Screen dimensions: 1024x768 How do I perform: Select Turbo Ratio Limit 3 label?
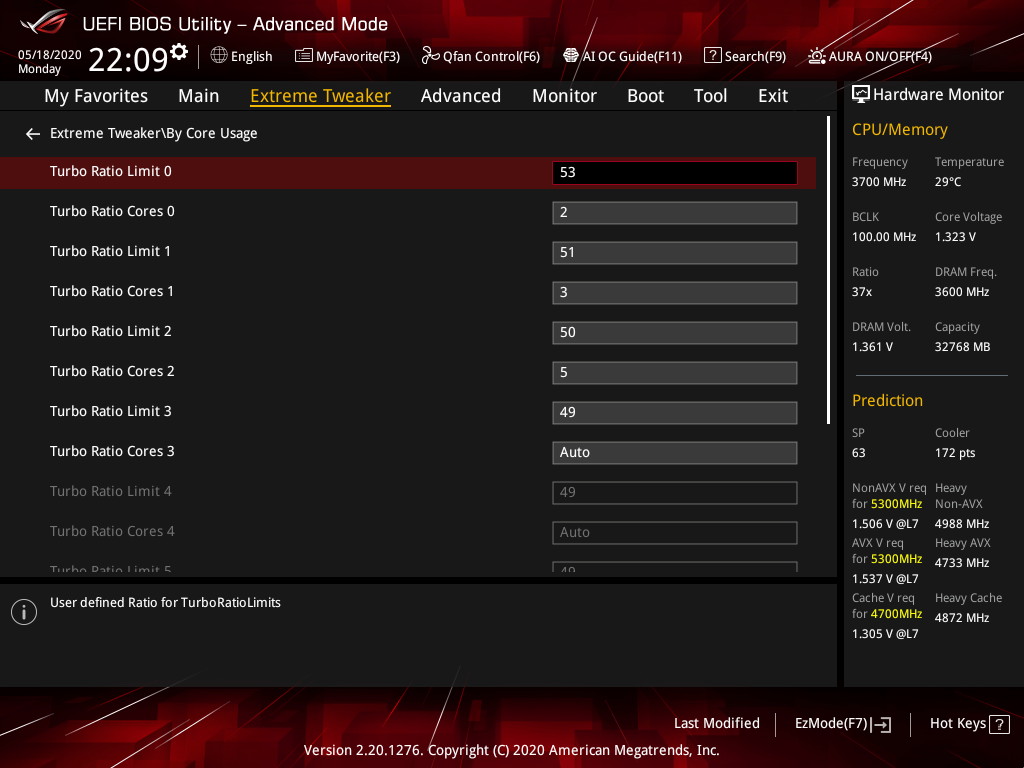[110, 411]
